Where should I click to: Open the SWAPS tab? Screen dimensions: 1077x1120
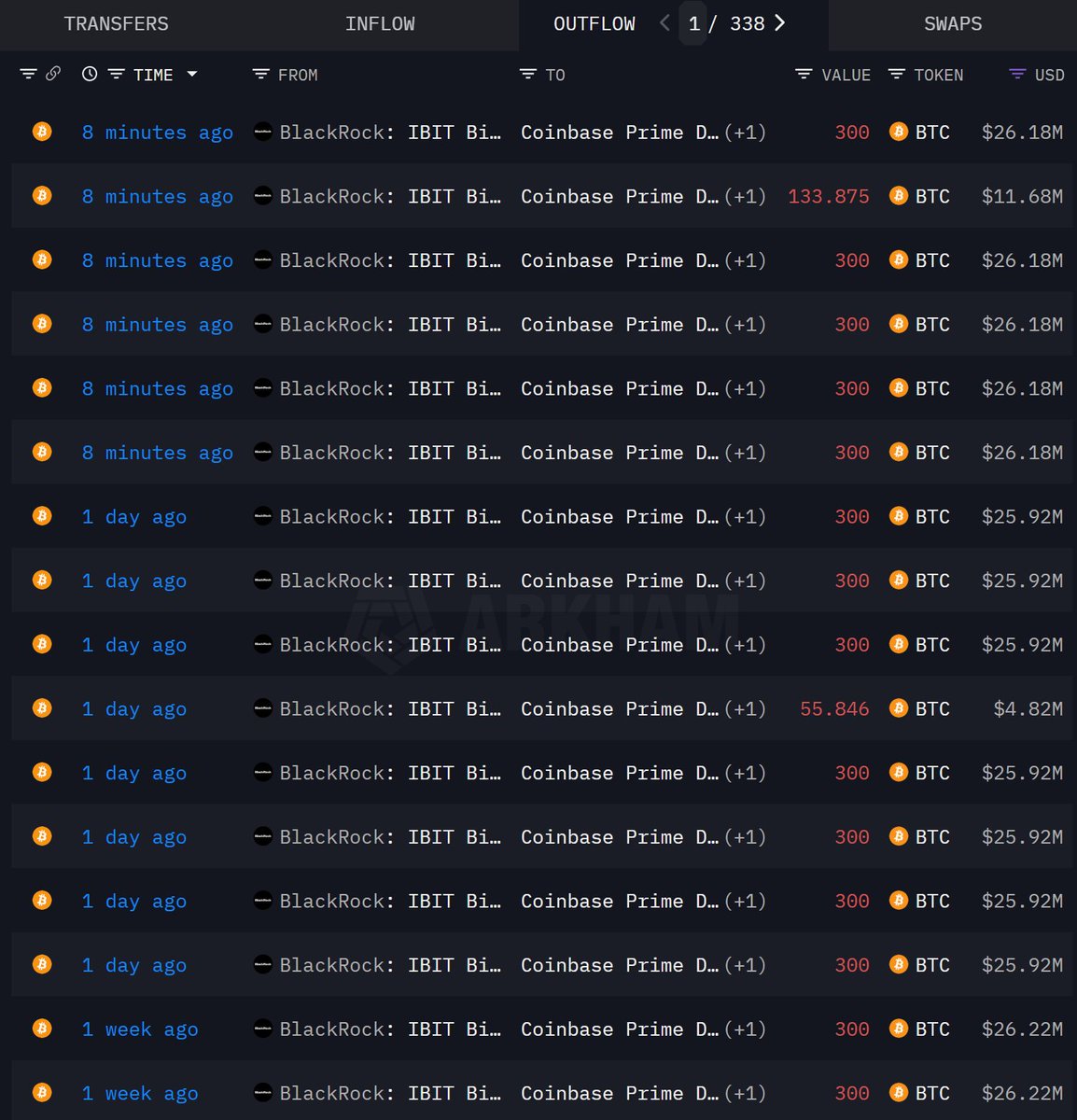[953, 24]
